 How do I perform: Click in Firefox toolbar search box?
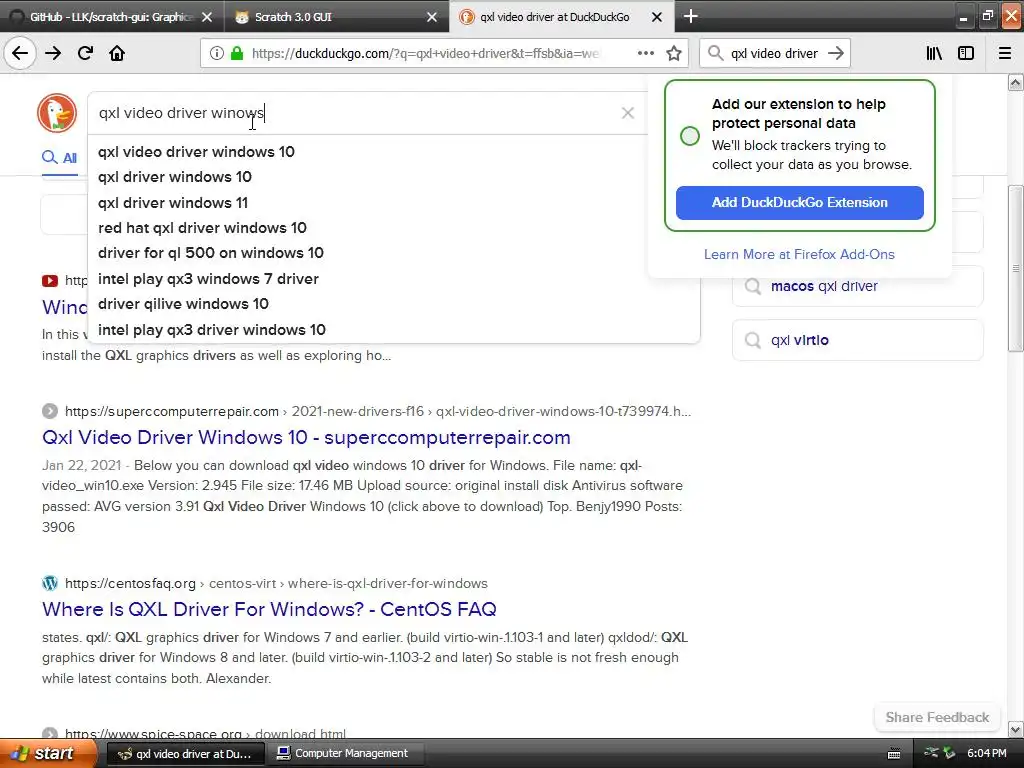774,54
